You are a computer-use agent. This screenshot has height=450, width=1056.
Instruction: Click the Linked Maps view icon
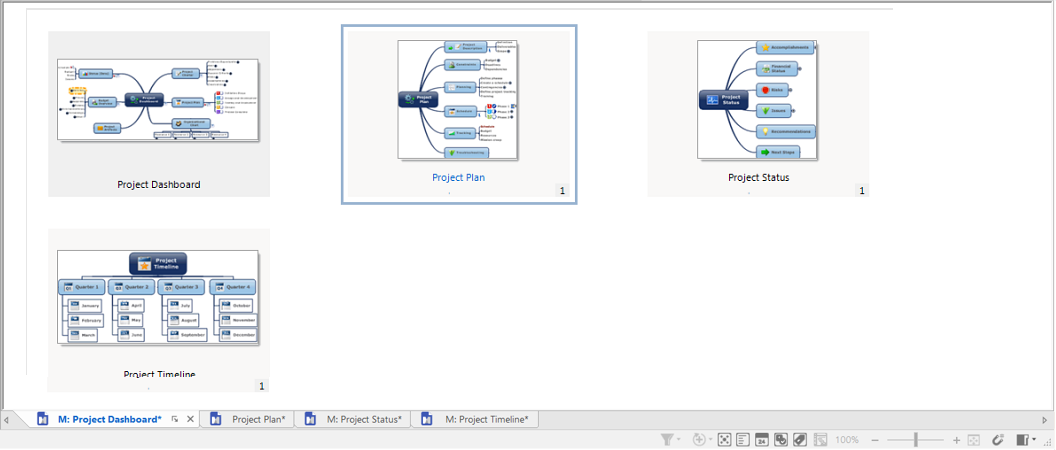(820, 440)
